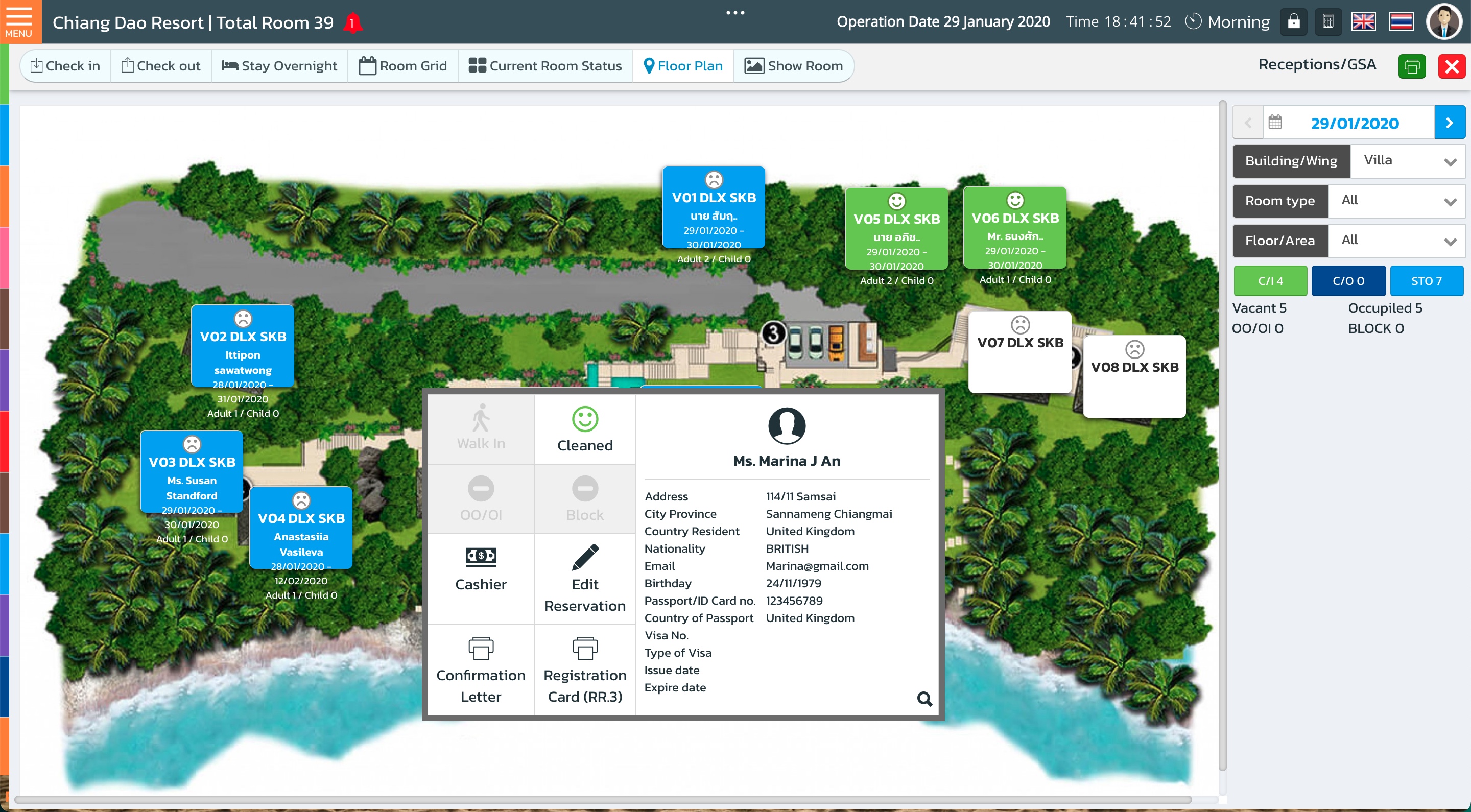Click Edit Reservation button
Viewport: 1471px width, 812px height.
click(585, 579)
